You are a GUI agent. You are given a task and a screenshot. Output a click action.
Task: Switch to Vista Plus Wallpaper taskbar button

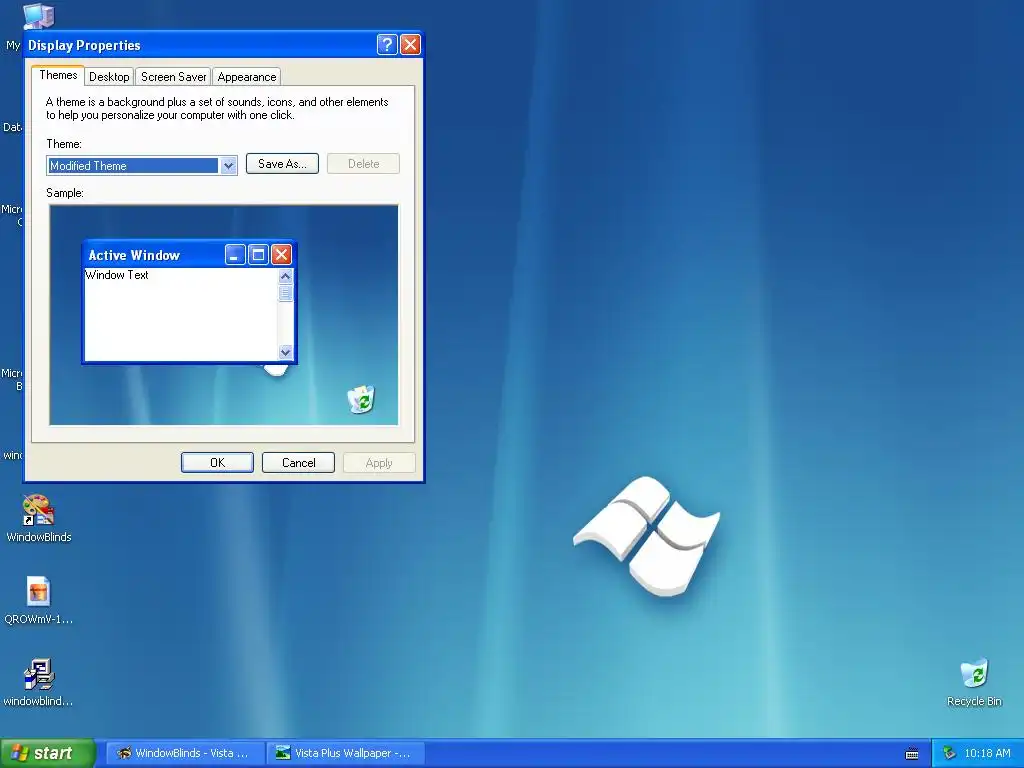[345, 753]
